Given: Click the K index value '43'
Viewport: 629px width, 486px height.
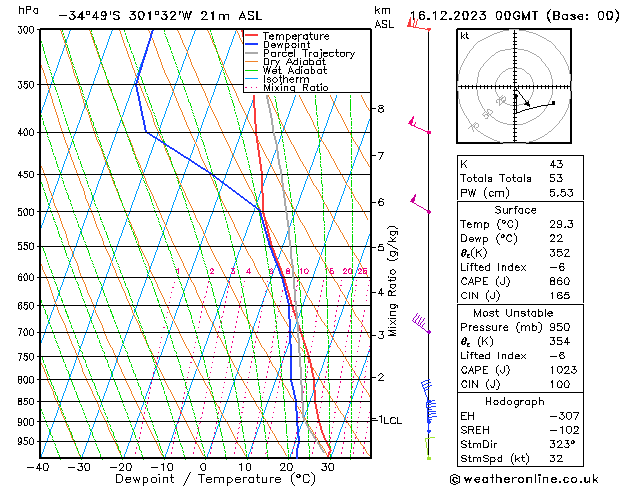Looking at the screenshot, I should tap(556, 164).
